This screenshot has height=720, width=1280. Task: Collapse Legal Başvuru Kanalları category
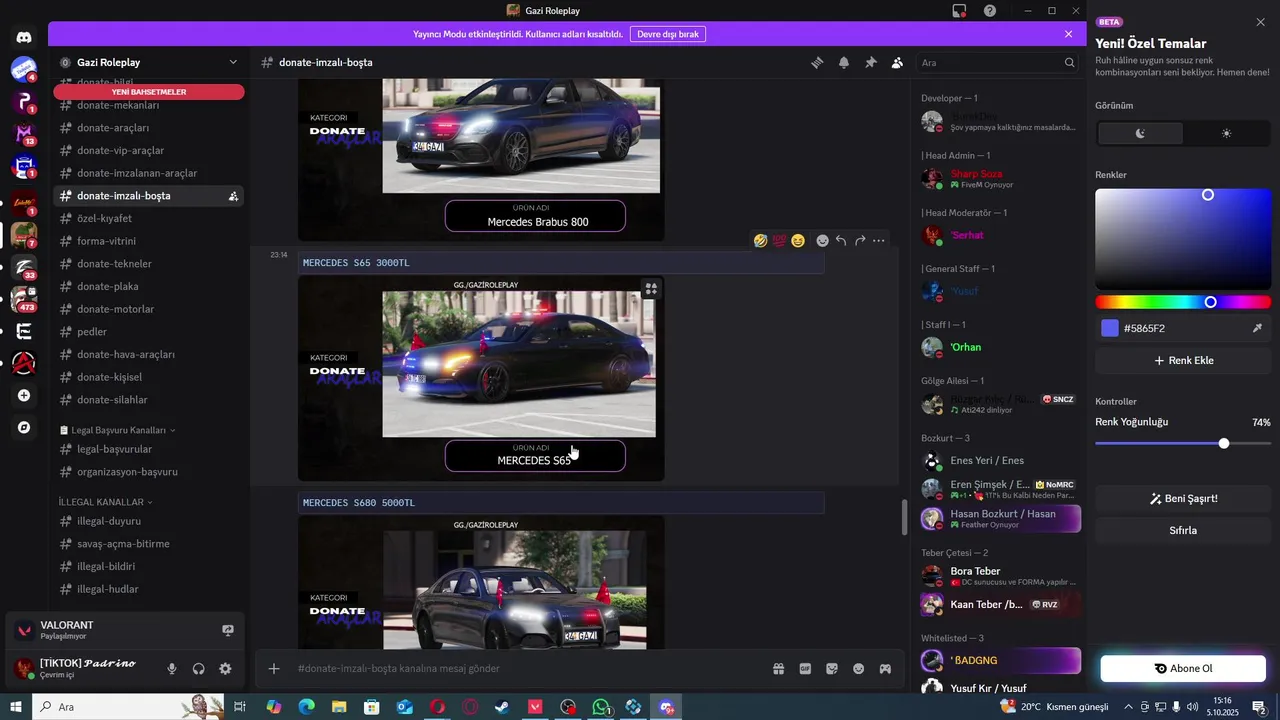coord(117,430)
